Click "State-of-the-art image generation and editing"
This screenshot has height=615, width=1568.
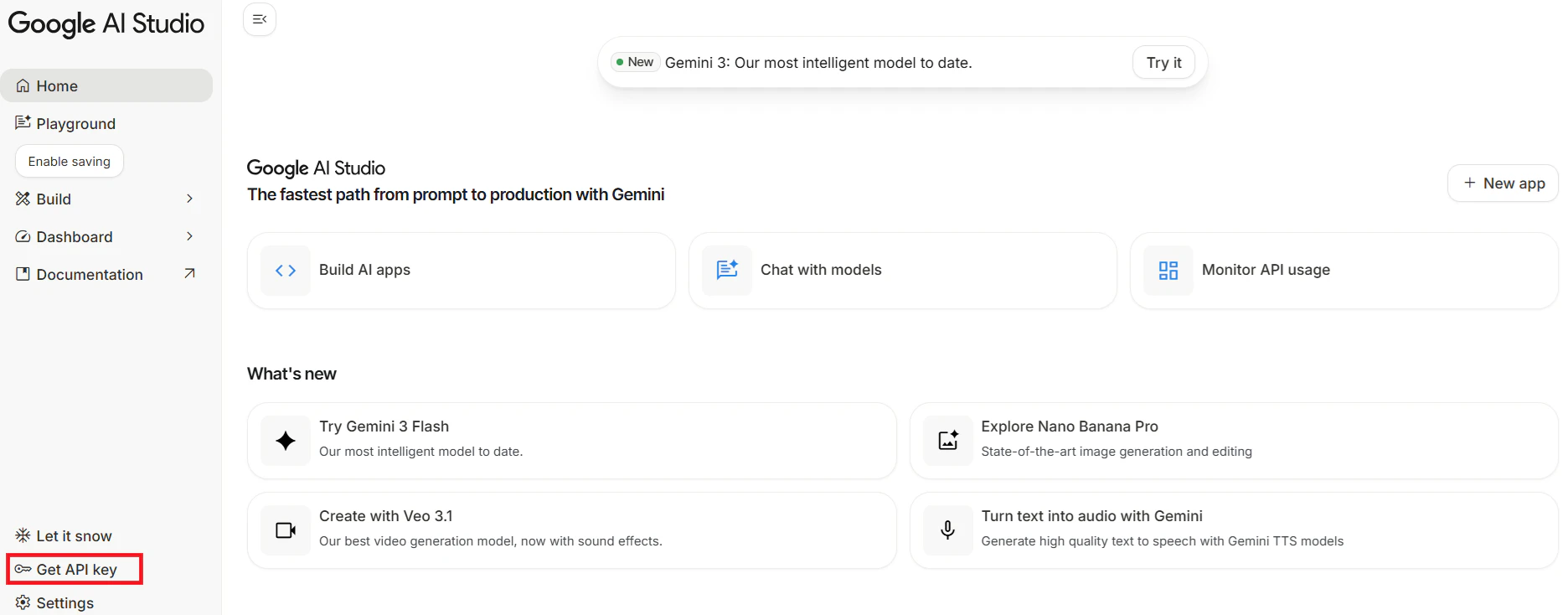click(x=1117, y=452)
